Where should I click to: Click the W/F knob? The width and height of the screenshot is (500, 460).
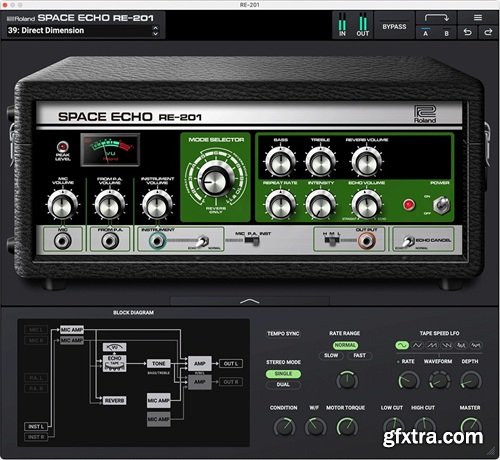(x=315, y=426)
